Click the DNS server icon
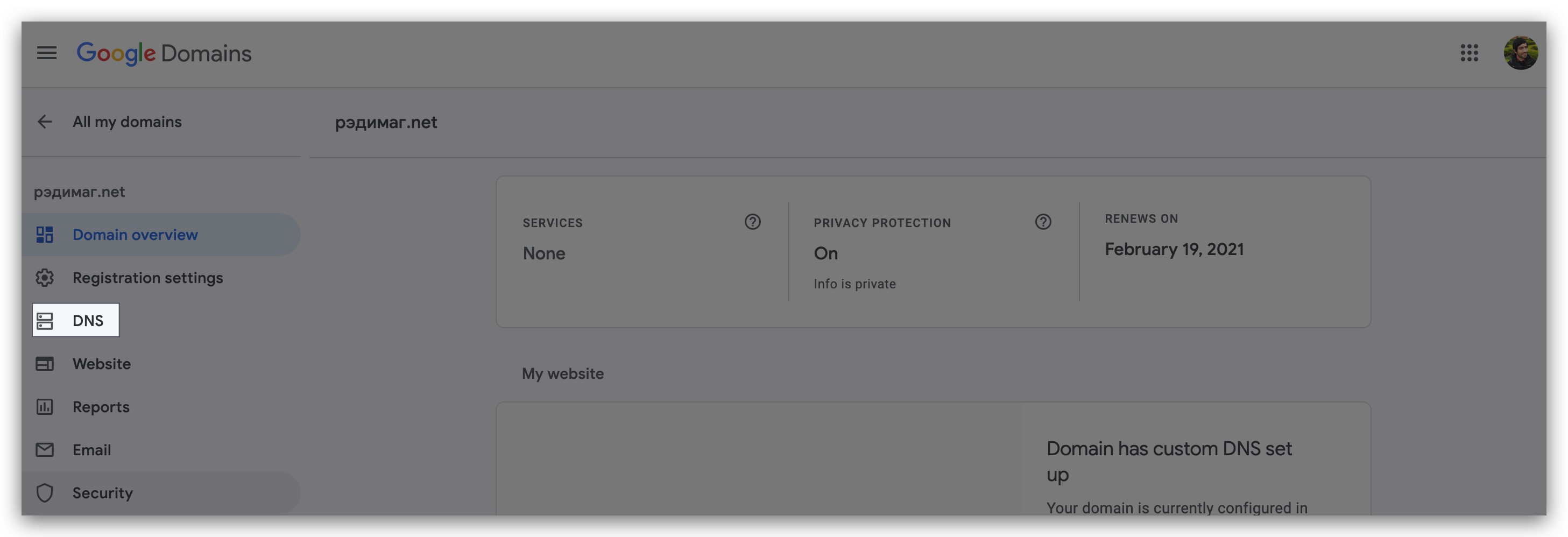This screenshot has width=1568, height=537. pyautogui.click(x=45, y=320)
